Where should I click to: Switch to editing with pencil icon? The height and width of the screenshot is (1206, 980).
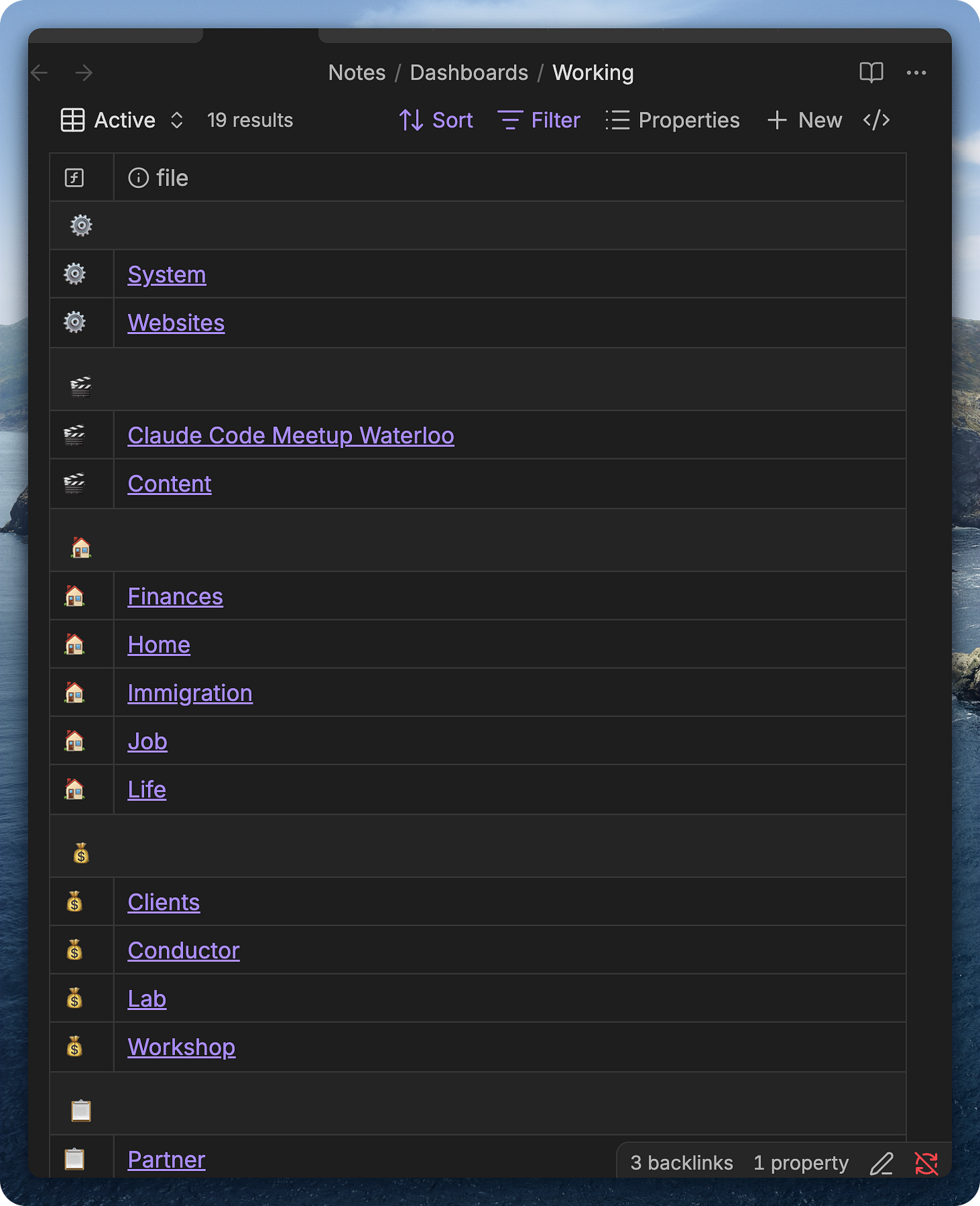pyautogui.click(x=882, y=1163)
